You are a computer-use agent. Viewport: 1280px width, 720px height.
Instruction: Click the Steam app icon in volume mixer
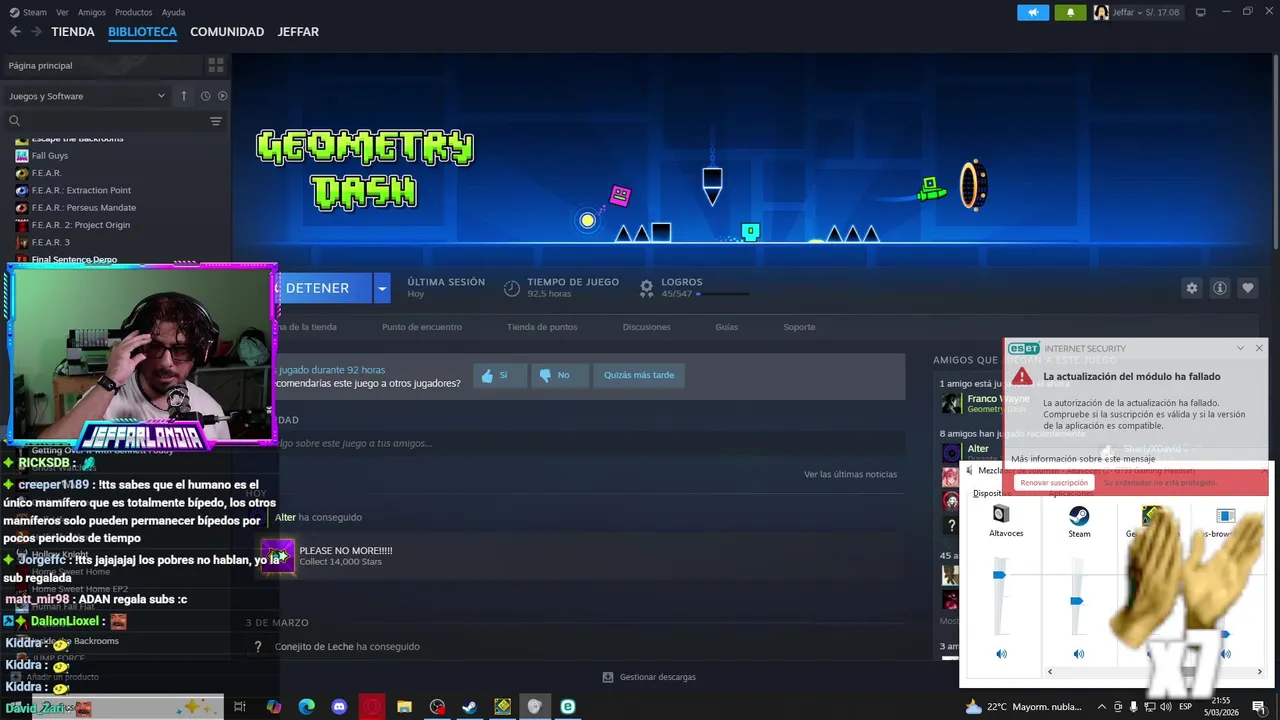click(1079, 516)
